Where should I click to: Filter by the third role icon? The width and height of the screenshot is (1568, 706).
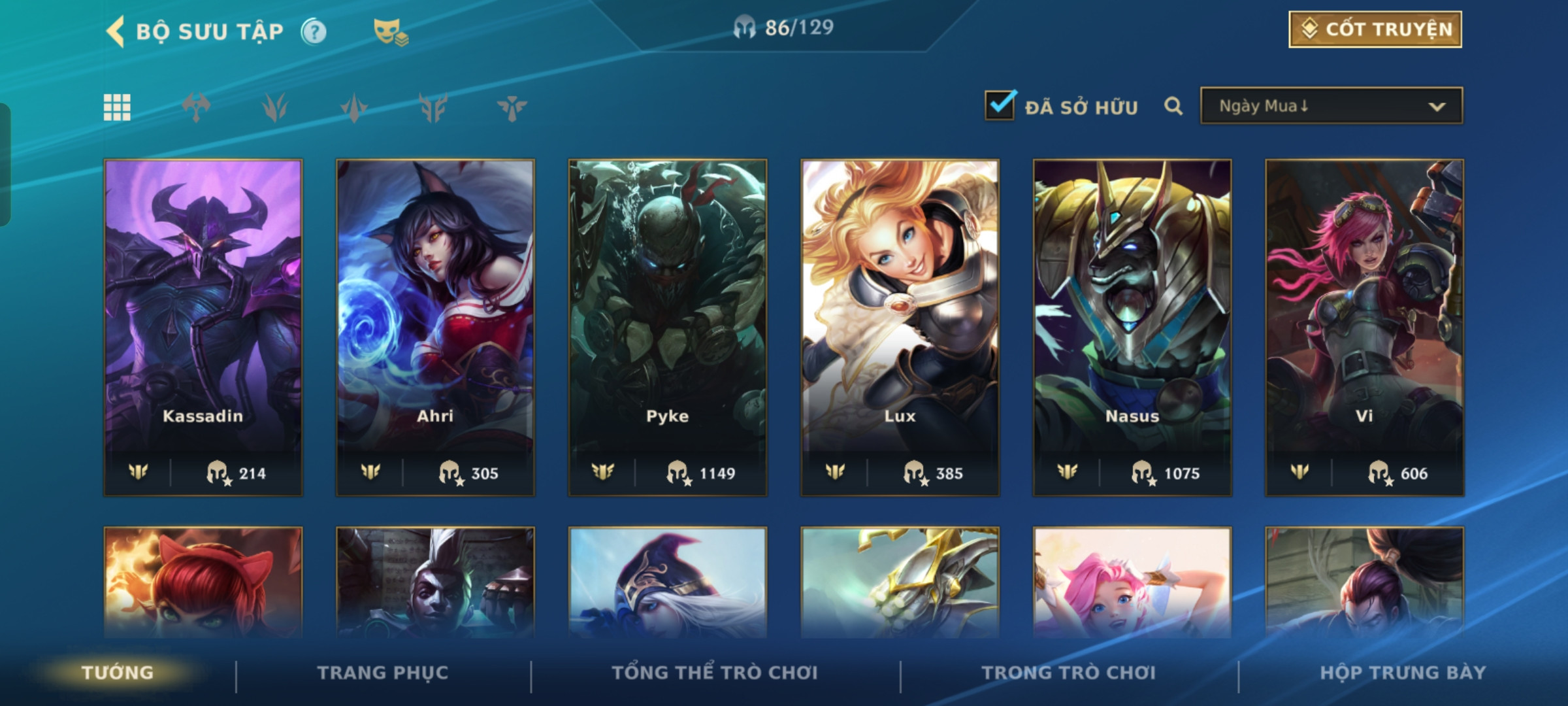click(354, 107)
